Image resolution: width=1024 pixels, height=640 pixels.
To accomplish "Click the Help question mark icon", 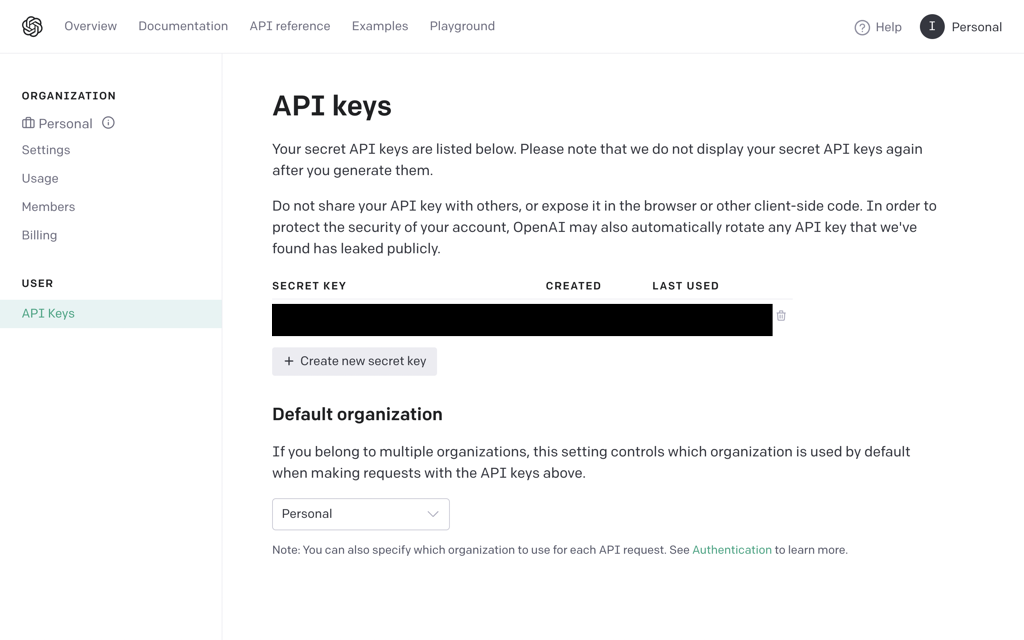I will (x=862, y=27).
